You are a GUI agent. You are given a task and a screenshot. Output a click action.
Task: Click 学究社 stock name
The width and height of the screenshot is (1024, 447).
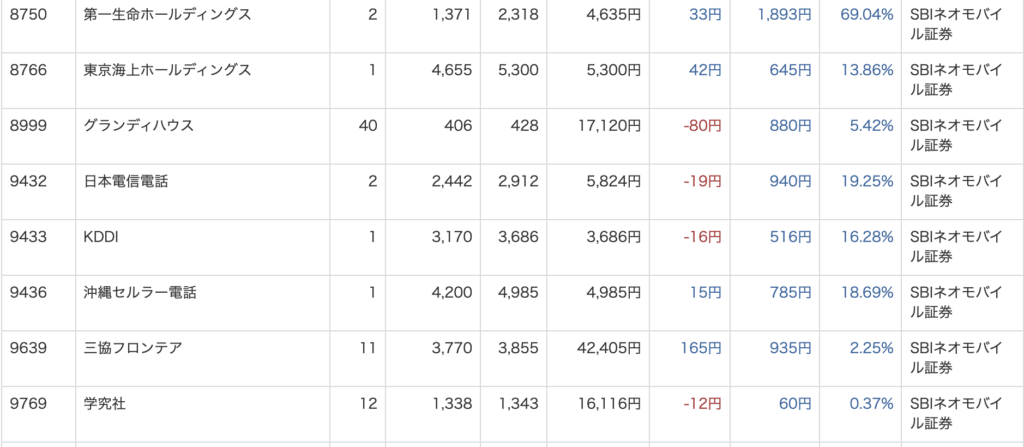click(104, 403)
